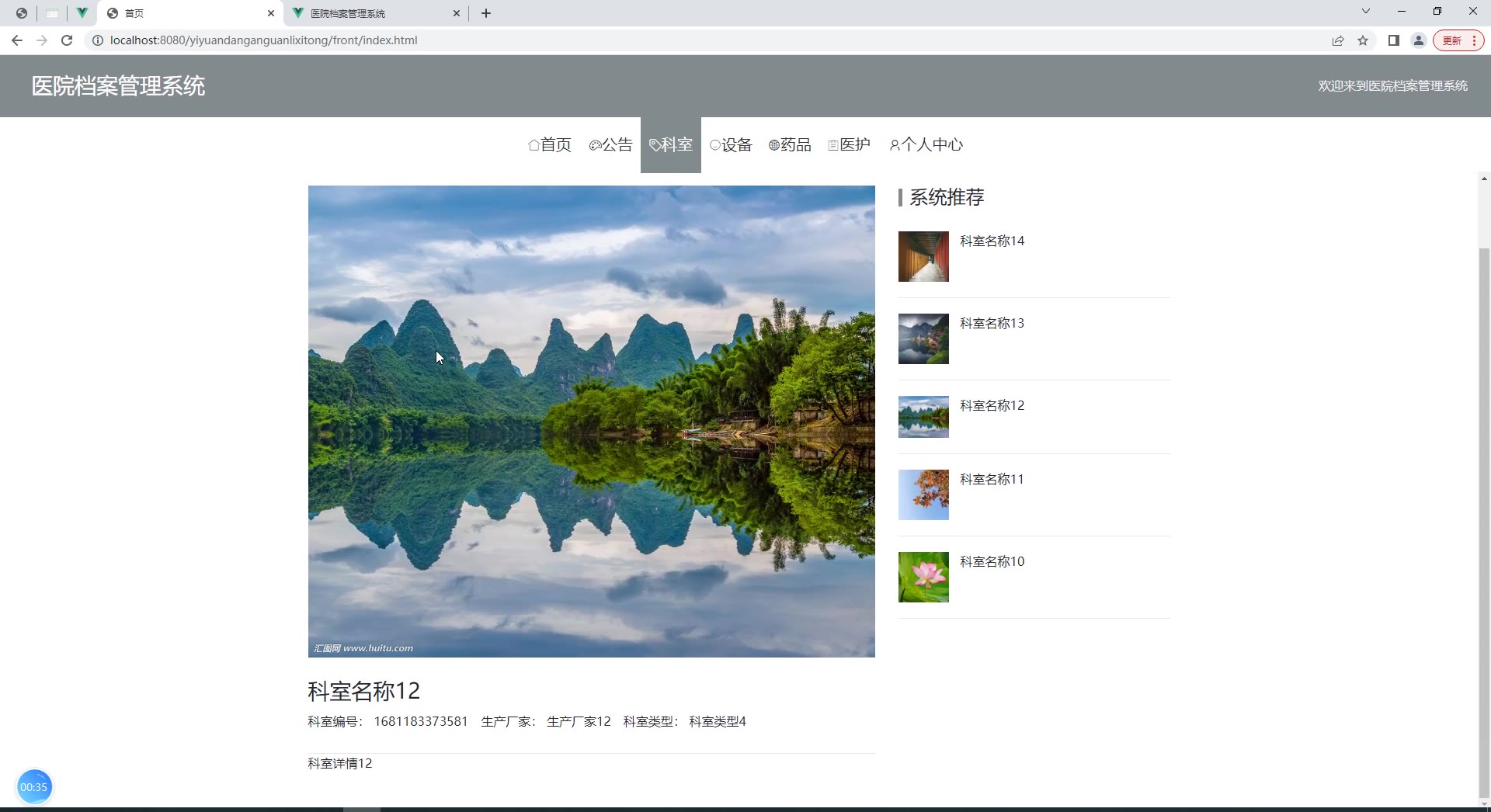Click the 医院档案管理系统 site title
This screenshot has width=1491, height=812.
tap(118, 86)
